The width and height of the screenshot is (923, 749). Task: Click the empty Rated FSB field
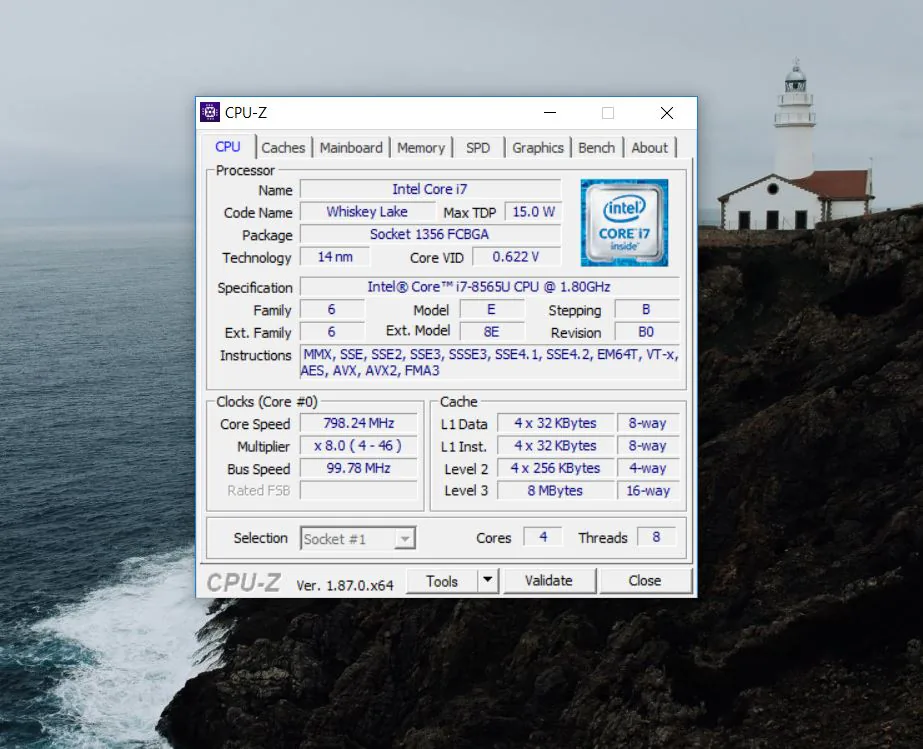358,491
